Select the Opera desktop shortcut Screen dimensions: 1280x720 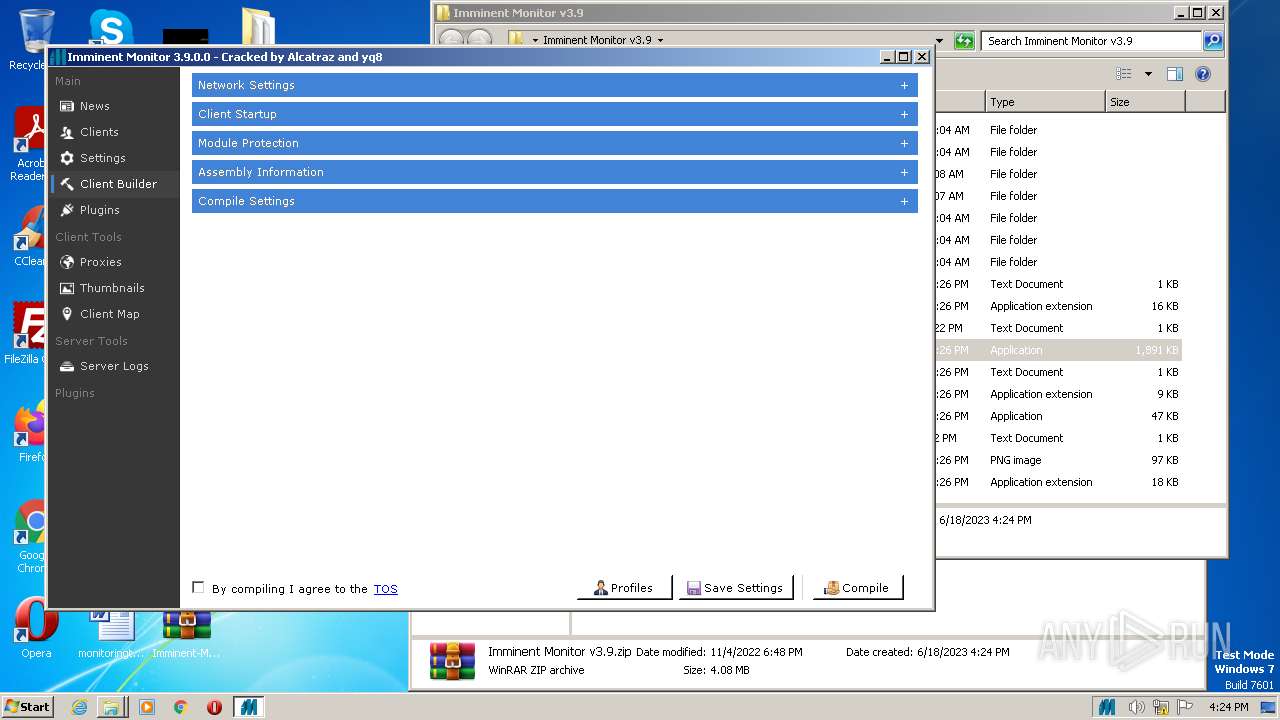[36, 628]
